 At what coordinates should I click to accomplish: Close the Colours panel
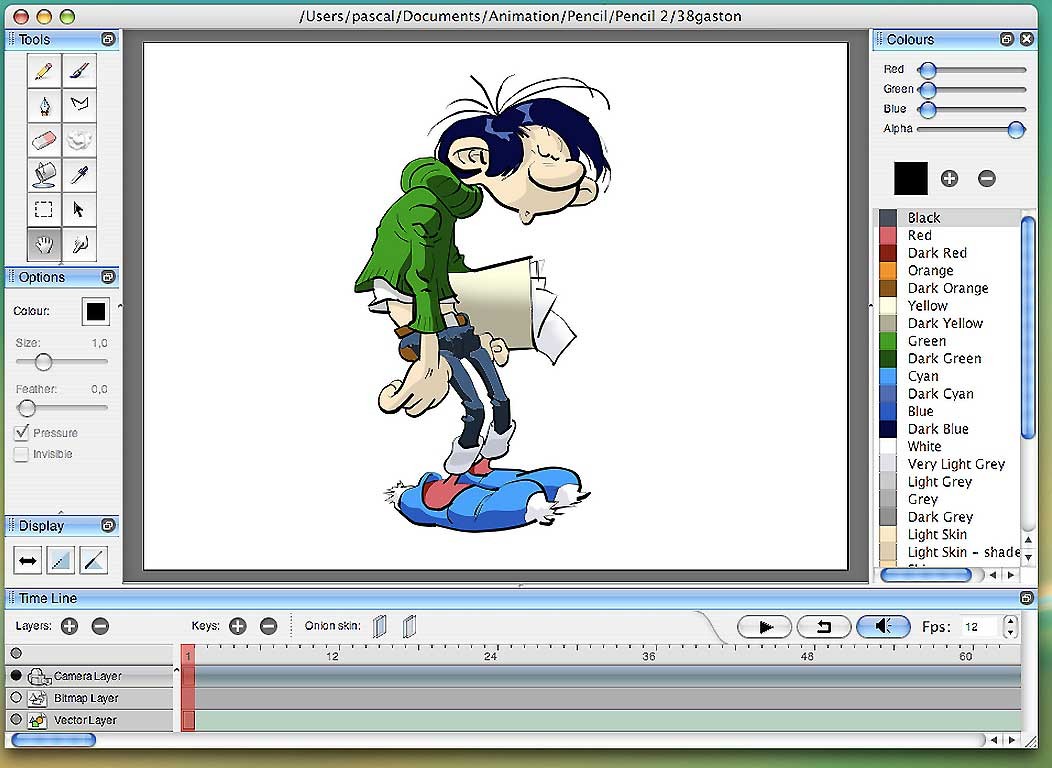pos(1027,39)
